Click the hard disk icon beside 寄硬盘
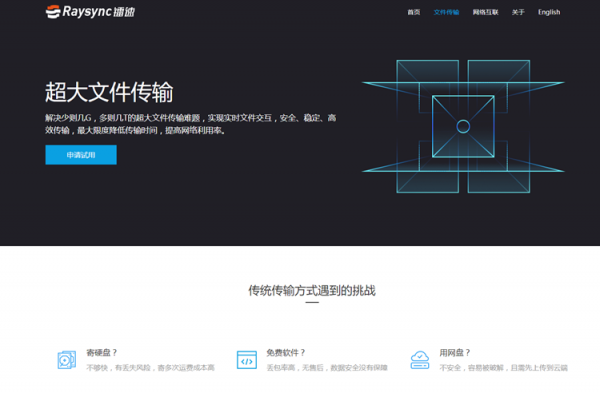 (67, 360)
